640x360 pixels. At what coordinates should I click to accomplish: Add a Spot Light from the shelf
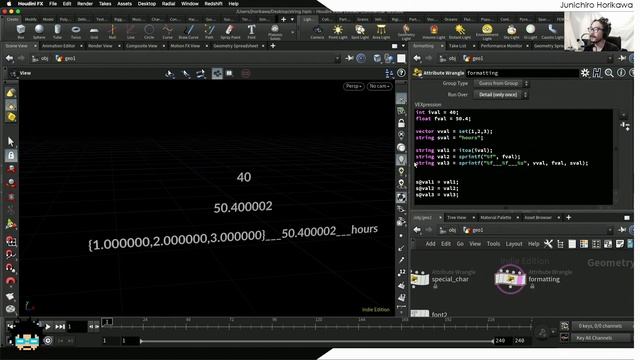click(360, 31)
